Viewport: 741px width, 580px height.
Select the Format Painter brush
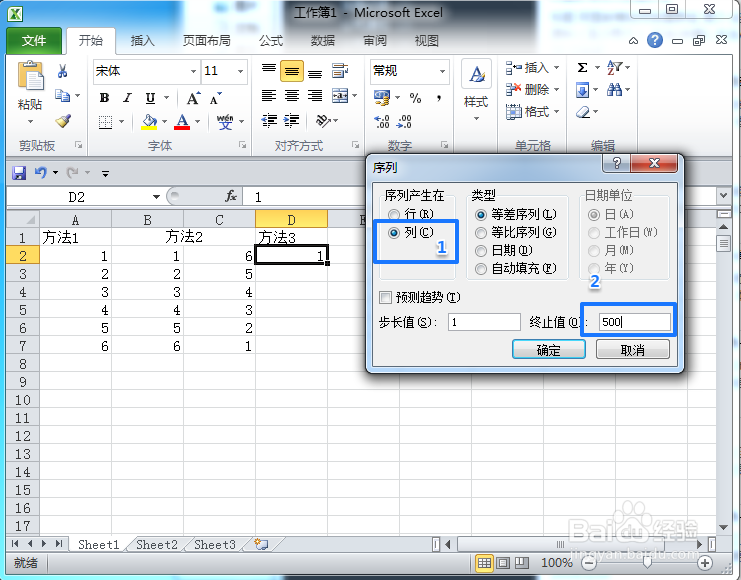click(x=63, y=121)
